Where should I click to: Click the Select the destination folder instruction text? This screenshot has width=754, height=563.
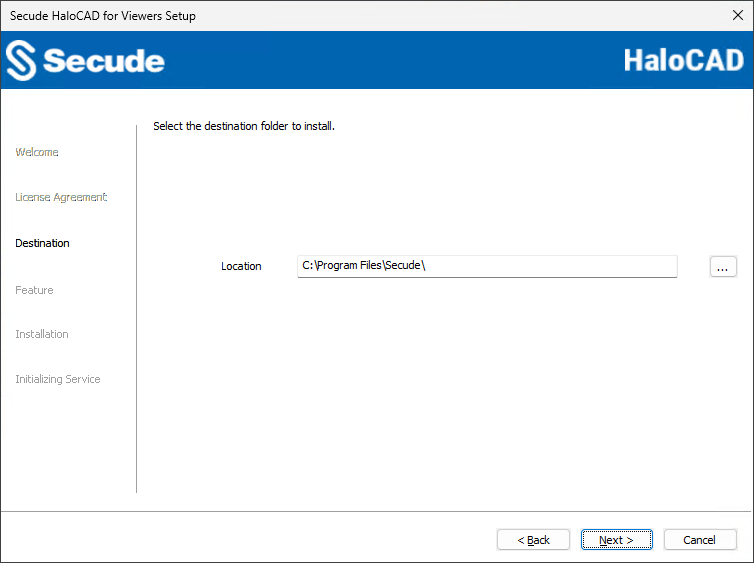pyautogui.click(x=243, y=127)
